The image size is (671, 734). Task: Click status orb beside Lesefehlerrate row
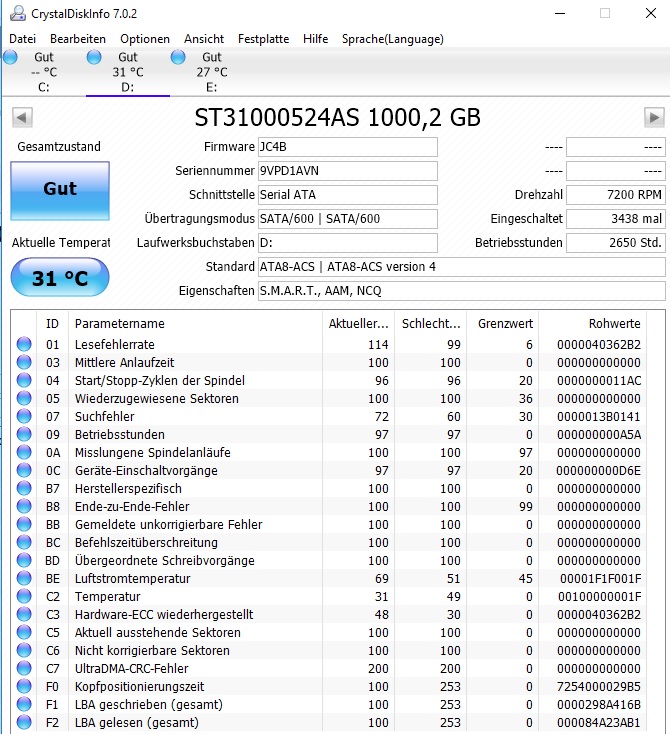[24, 344]
